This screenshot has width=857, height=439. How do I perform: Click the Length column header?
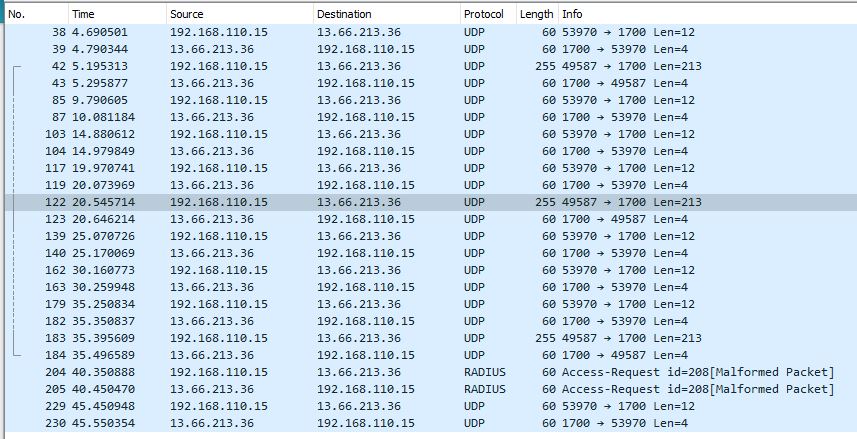pos(537,14)
